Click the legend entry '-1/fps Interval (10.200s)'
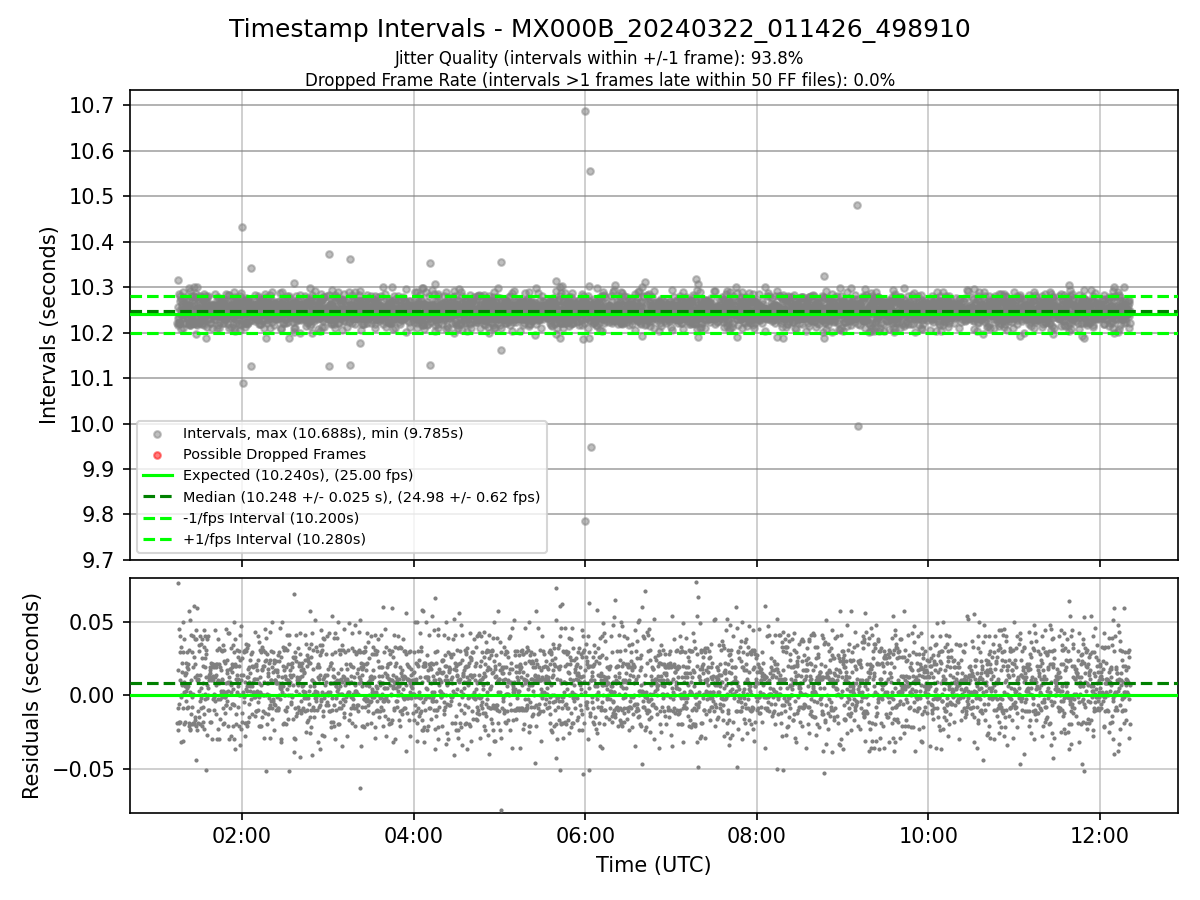This screenshot has width=1200, height=900. pyautogui.click(x=271, y=518)
